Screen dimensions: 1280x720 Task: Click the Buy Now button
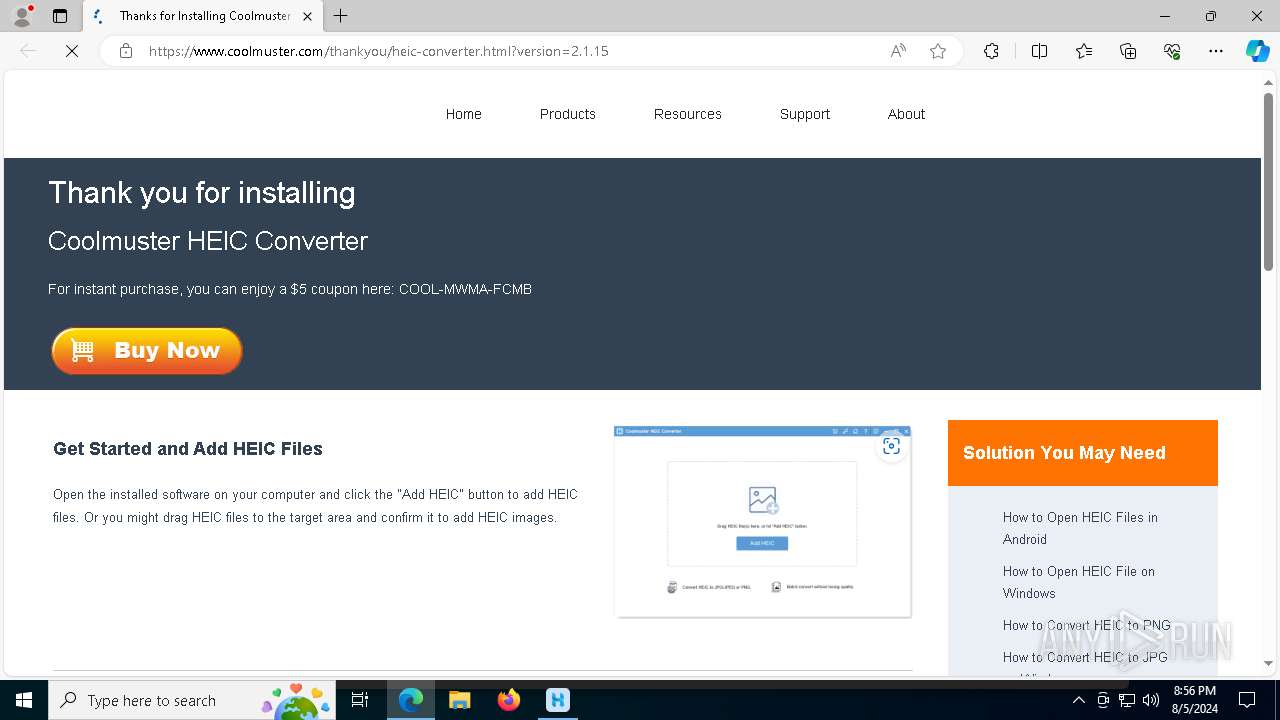147,351
